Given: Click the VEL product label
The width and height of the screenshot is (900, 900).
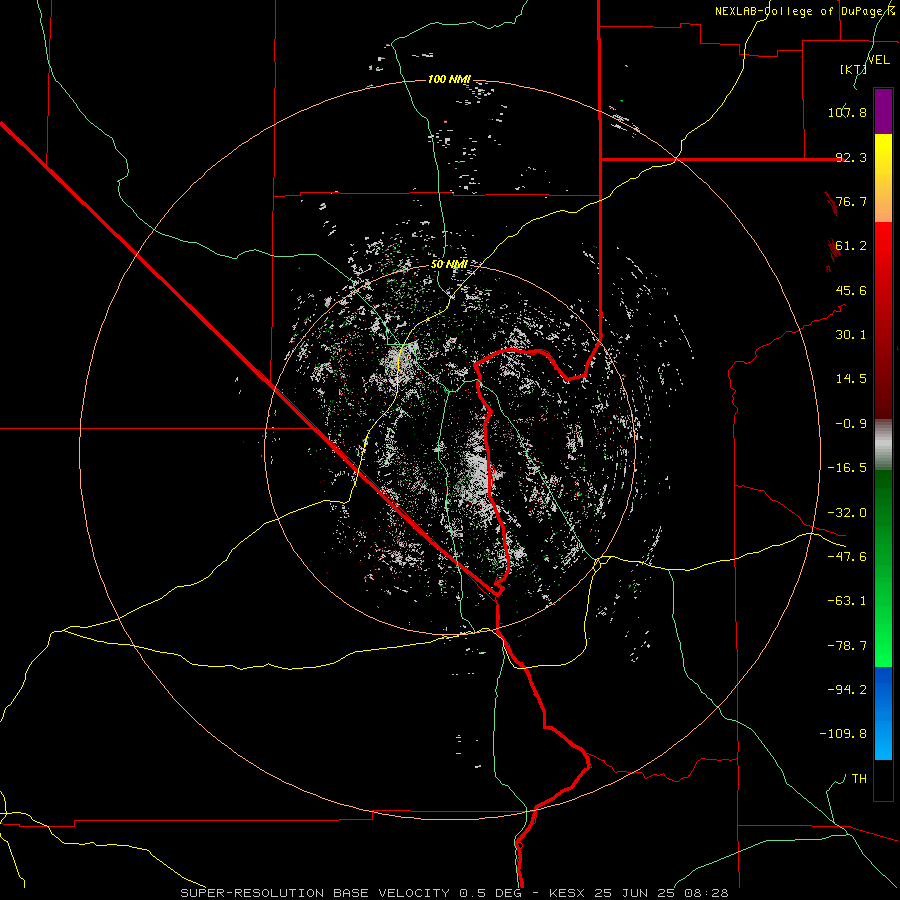Looking at the screenshot, I should tap(879, 60).
